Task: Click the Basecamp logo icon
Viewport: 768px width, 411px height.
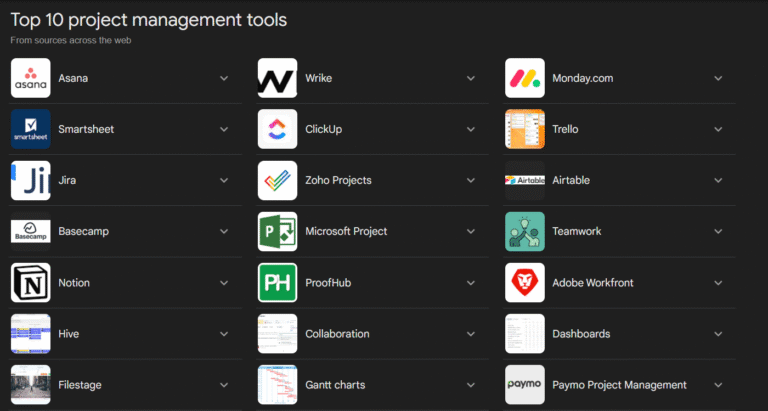Action: click(30, 231)
